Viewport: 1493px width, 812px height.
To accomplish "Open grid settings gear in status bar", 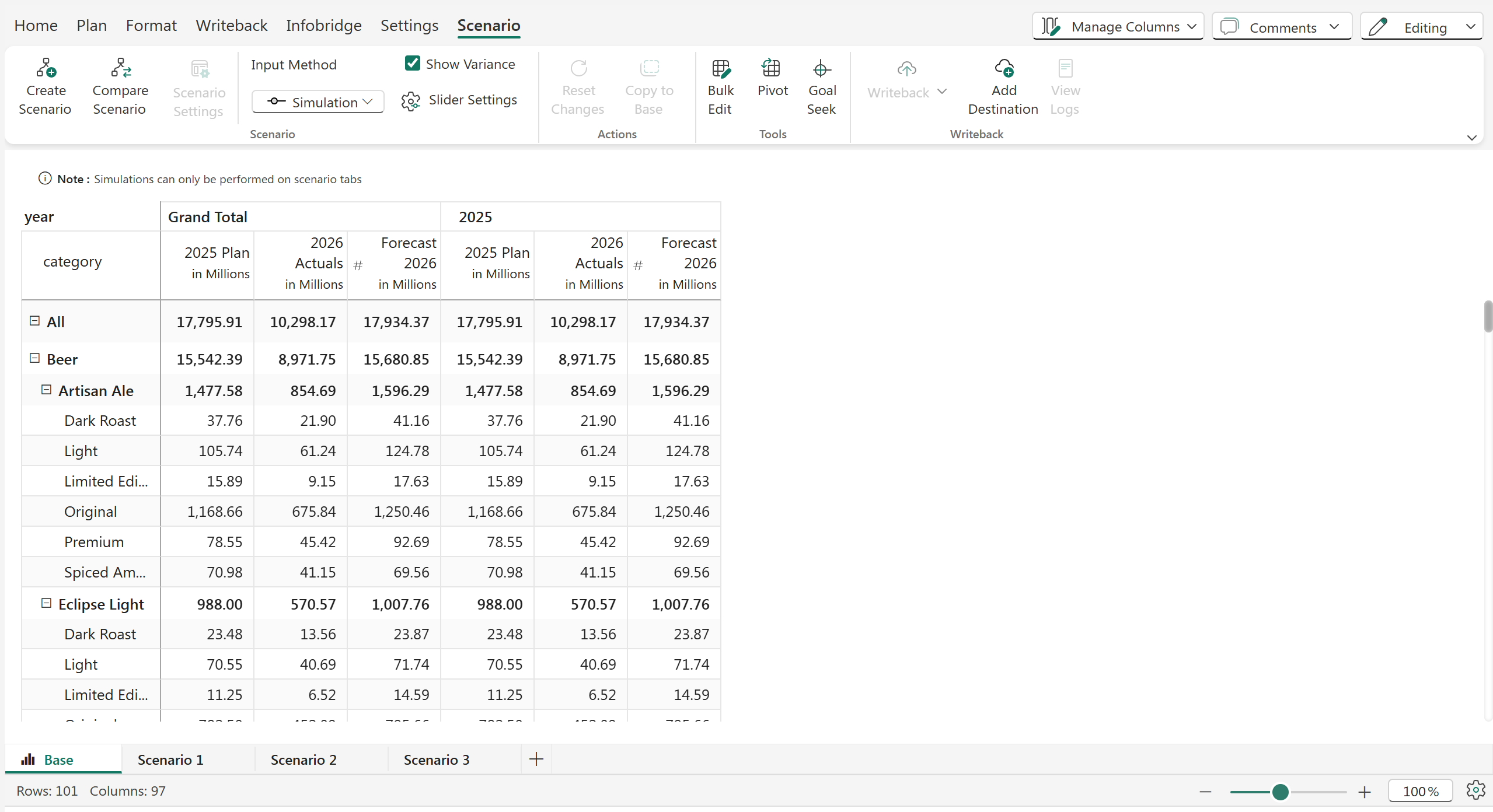I will (1475, 790).
